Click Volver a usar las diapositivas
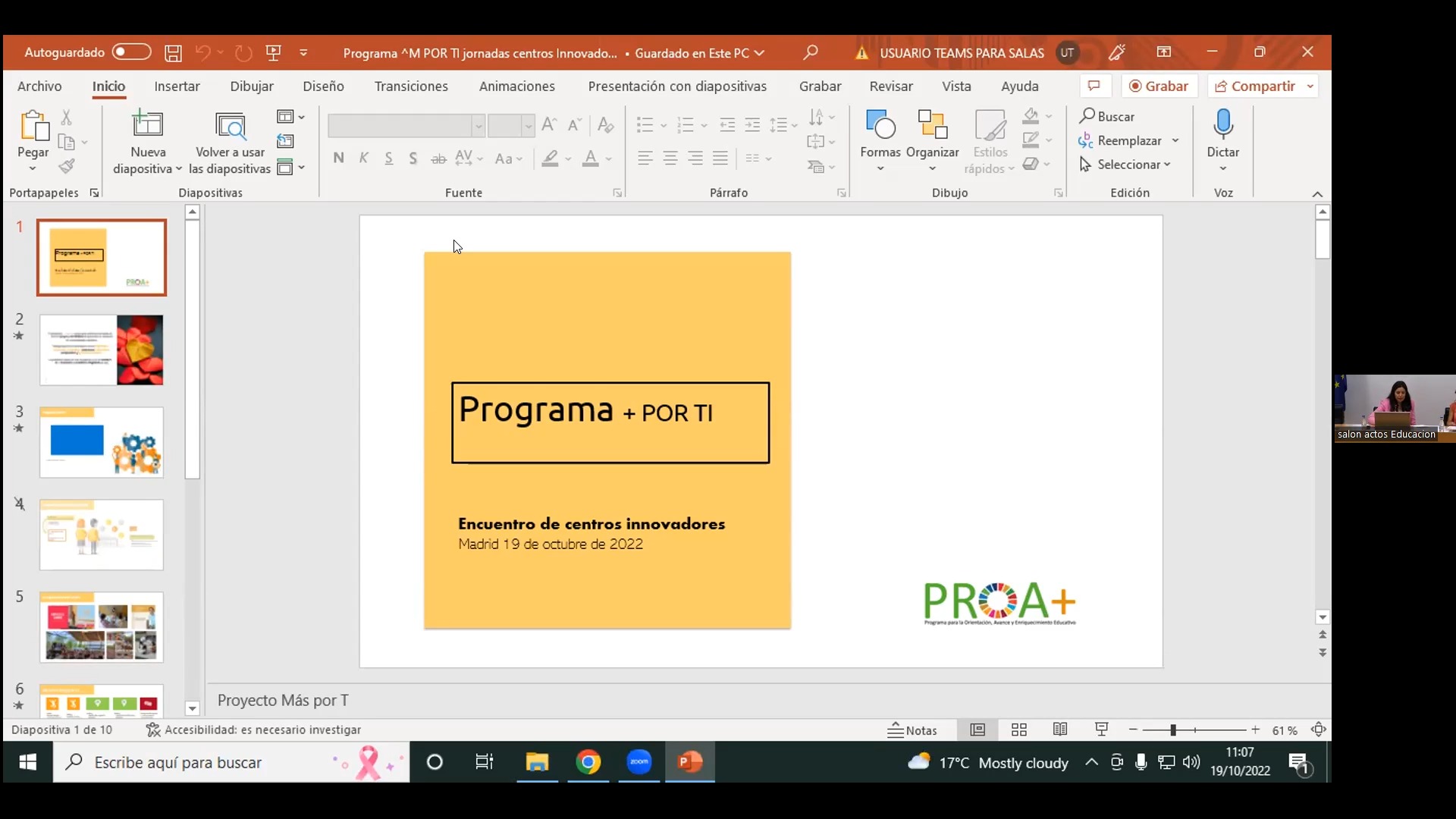 pos(230,142)
